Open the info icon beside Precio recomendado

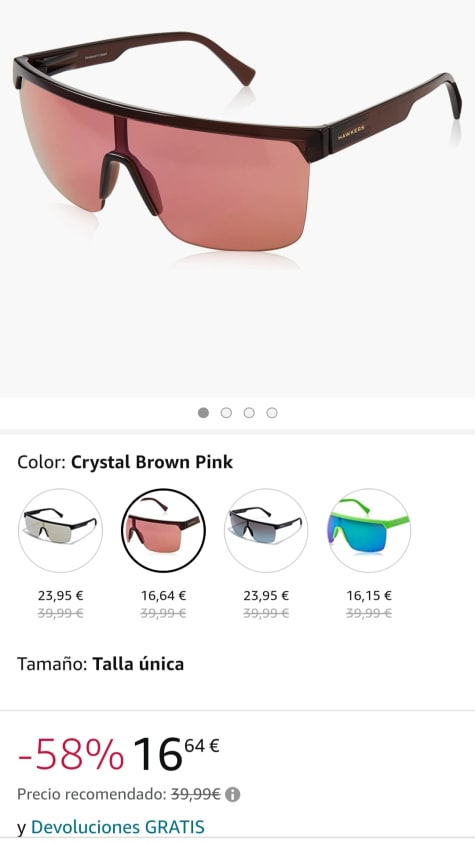click(x=233, y=794)
